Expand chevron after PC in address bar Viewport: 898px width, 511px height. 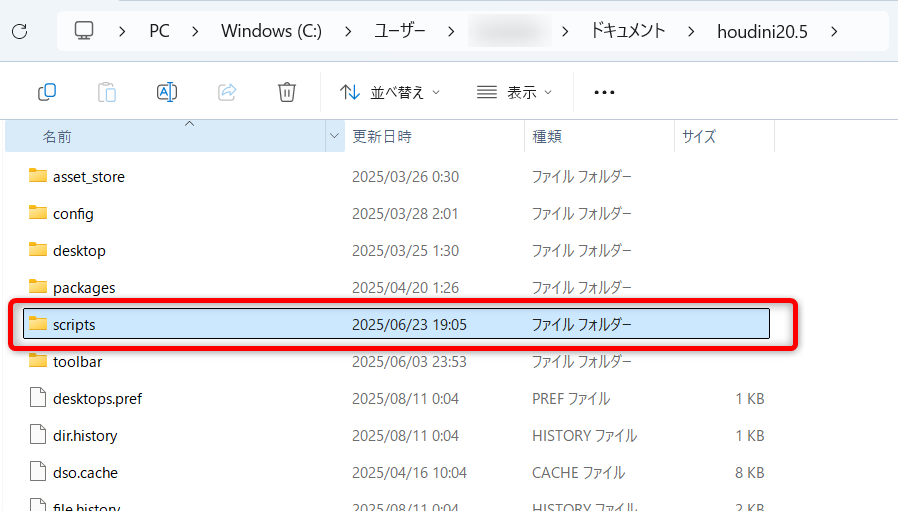click(195, 32)
